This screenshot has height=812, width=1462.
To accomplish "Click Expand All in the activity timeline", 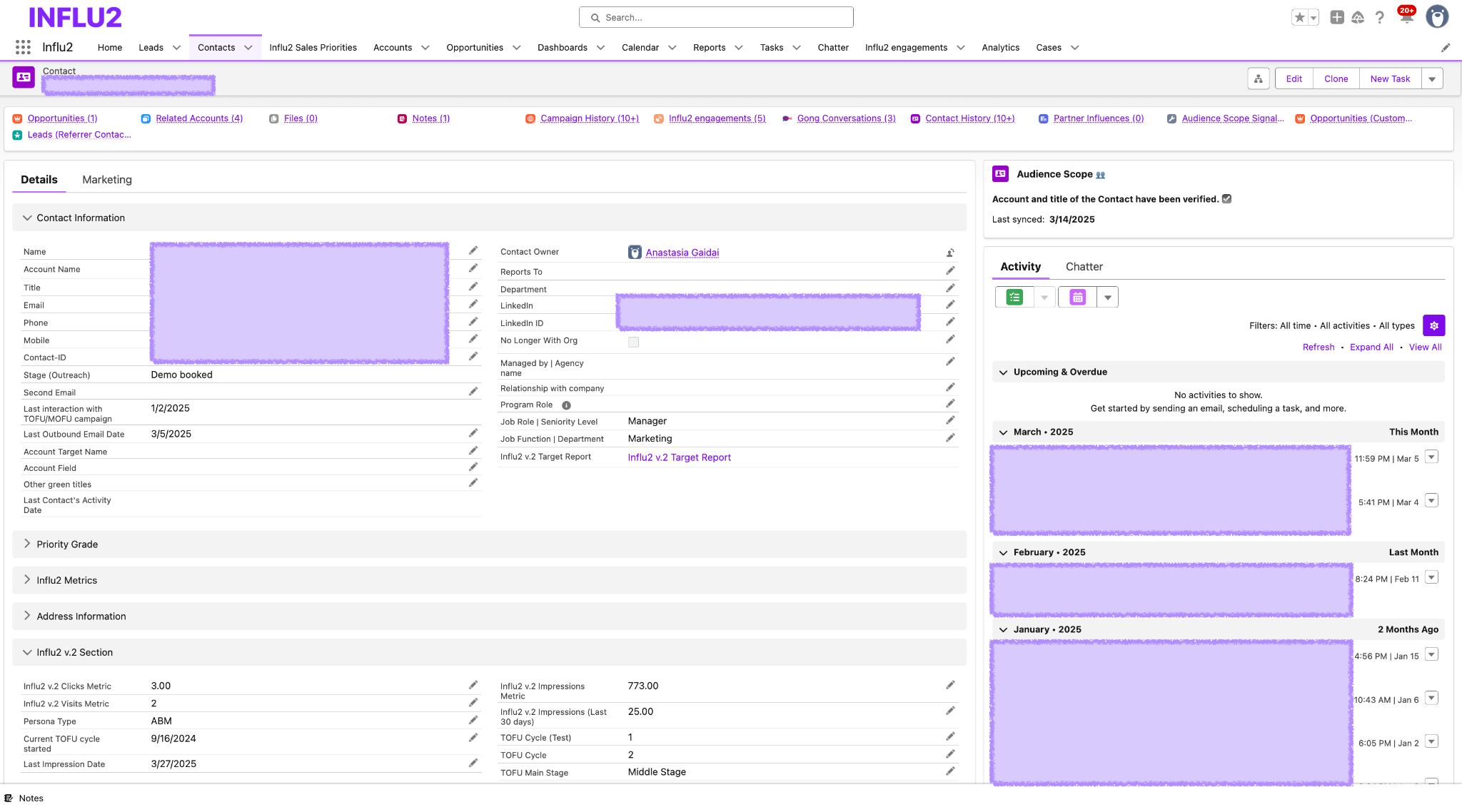I will 1371,347.
